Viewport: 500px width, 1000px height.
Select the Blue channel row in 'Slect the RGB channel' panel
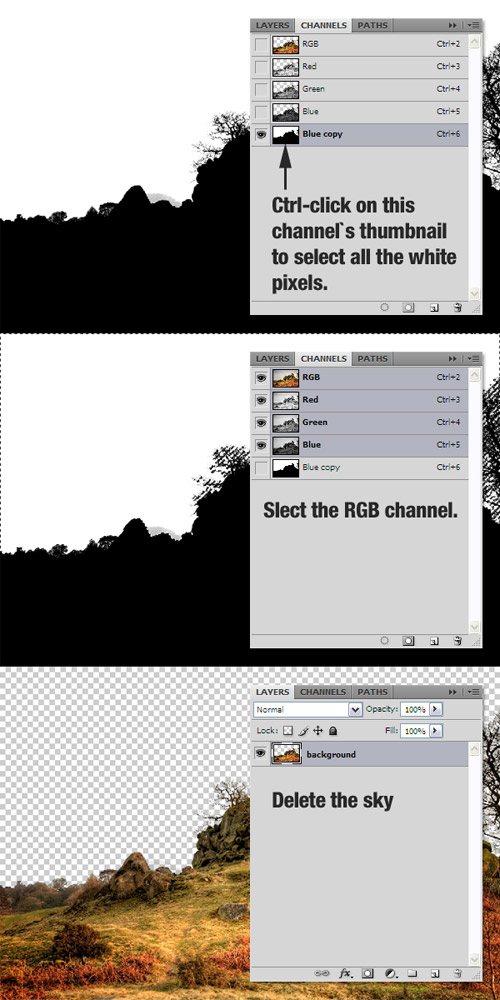coord(359,445)
